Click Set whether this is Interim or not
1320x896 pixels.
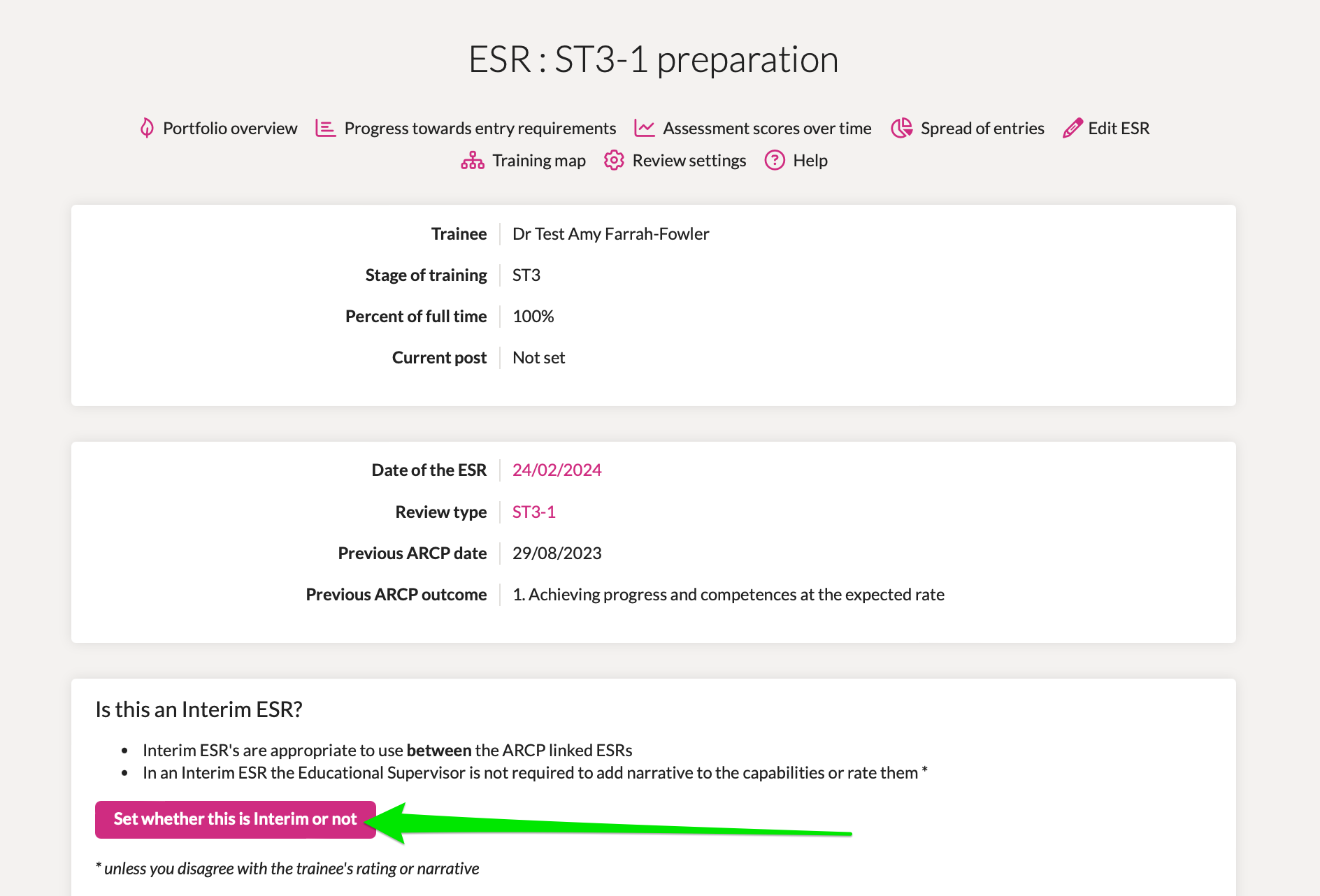pos(236,819)
